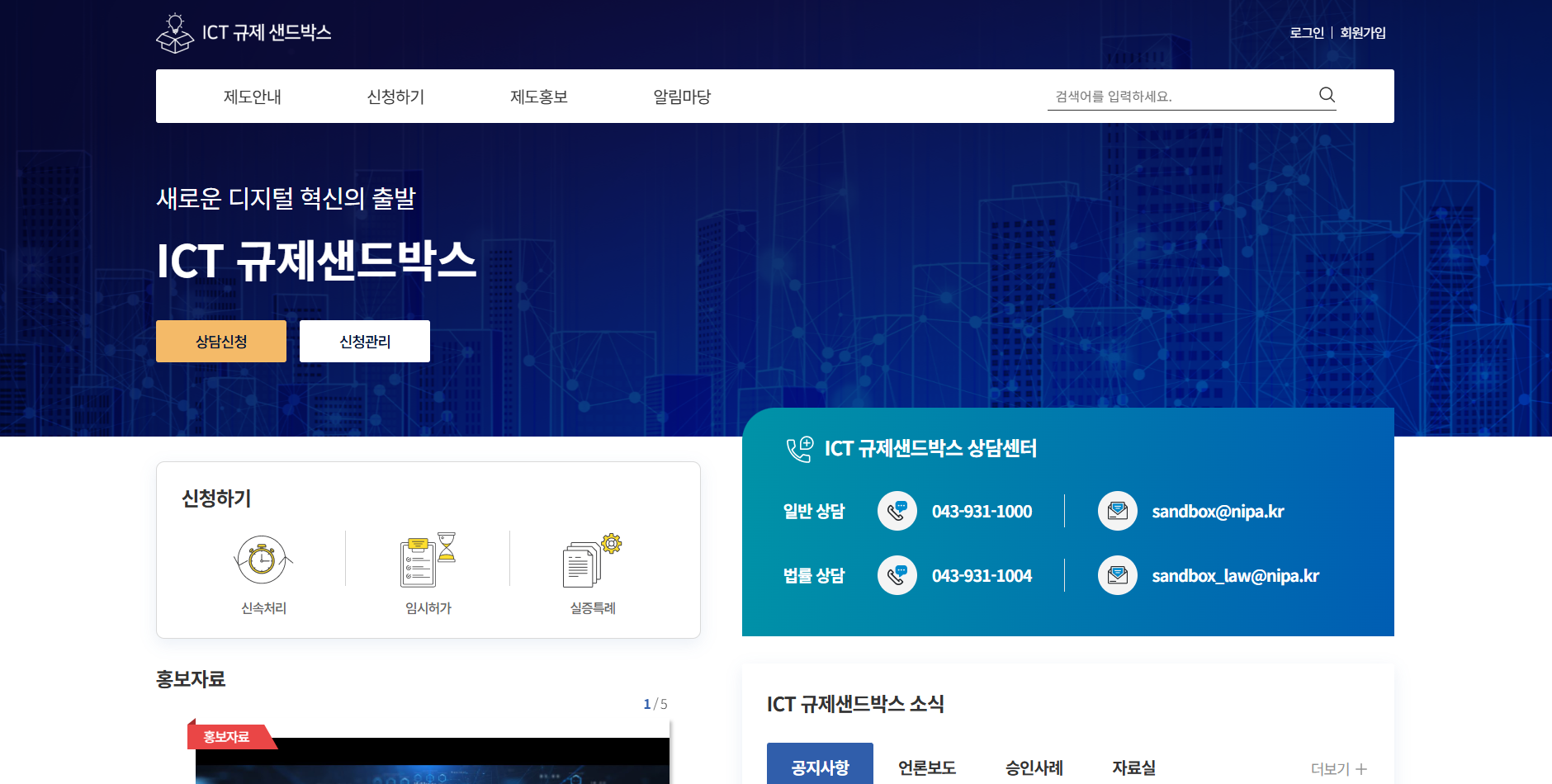Open 더보기 to see more news
Screen dimensions: 1552x784
(1337, 767)
